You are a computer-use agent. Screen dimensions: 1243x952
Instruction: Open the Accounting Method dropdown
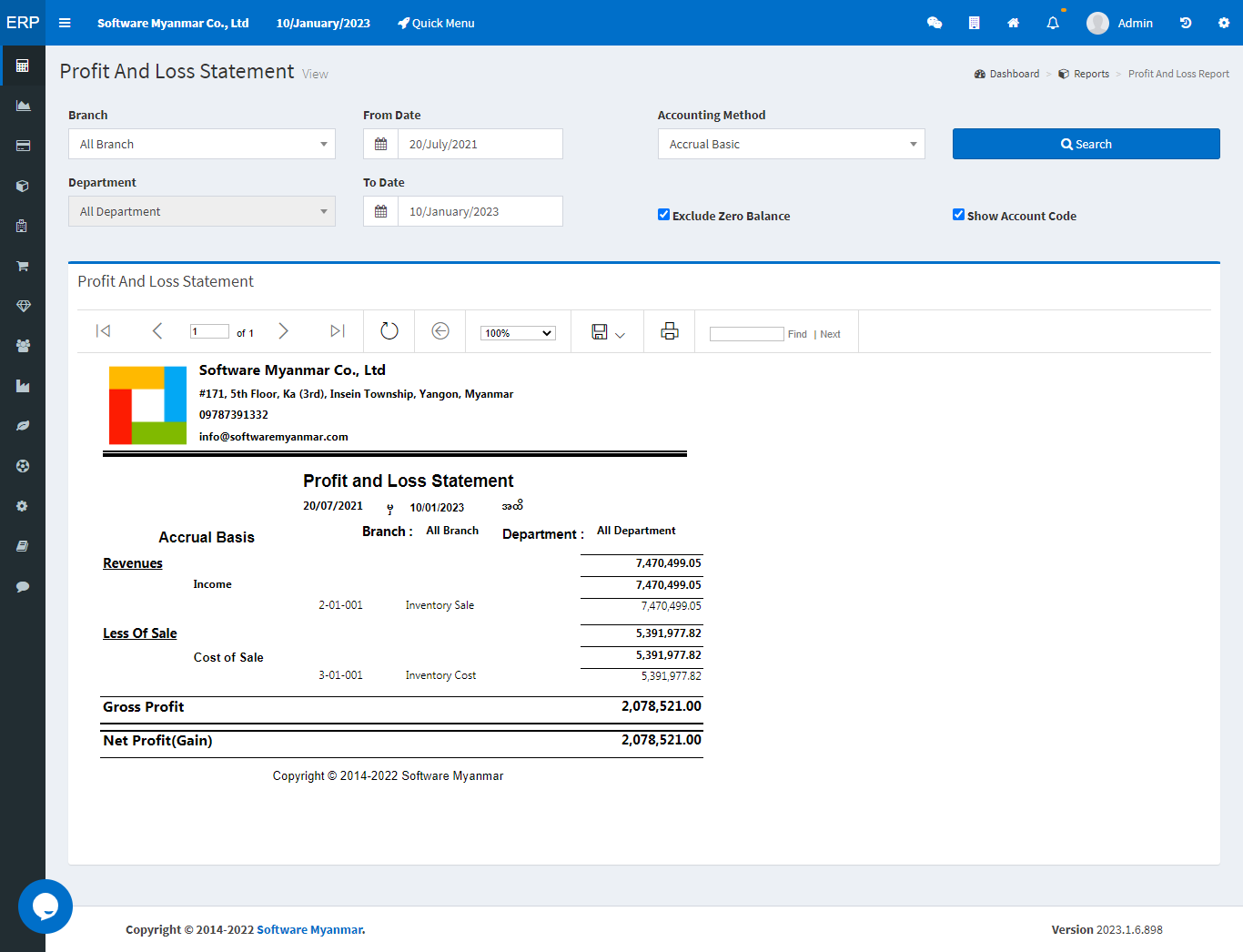(x=792, y=144)
